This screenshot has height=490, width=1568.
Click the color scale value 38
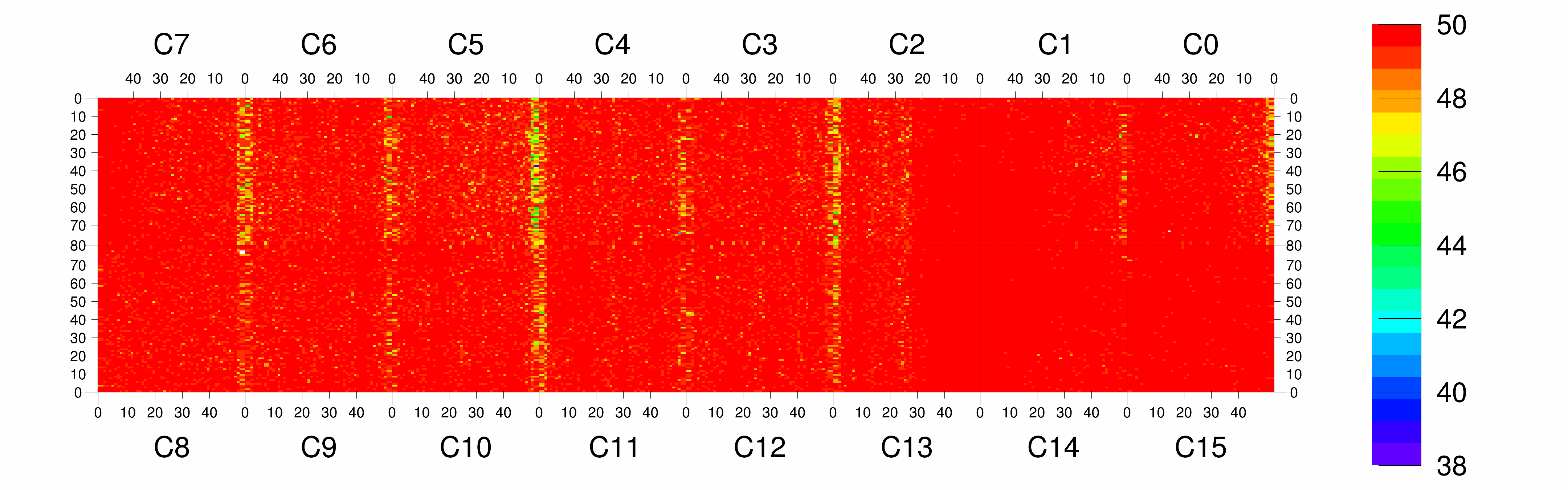coord(1452,466)
